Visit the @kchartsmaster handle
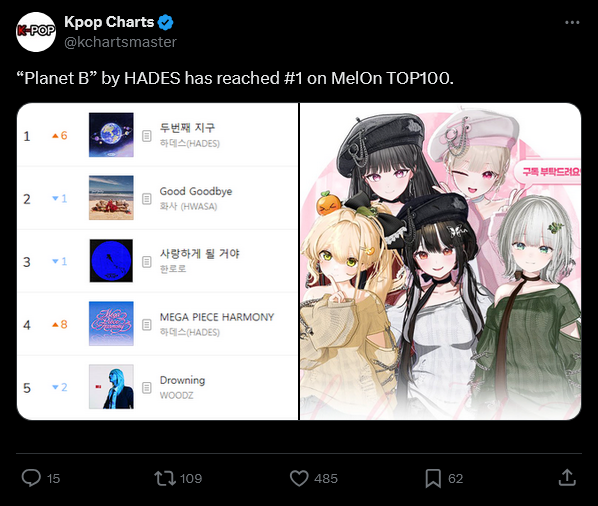 pos(120,42)
